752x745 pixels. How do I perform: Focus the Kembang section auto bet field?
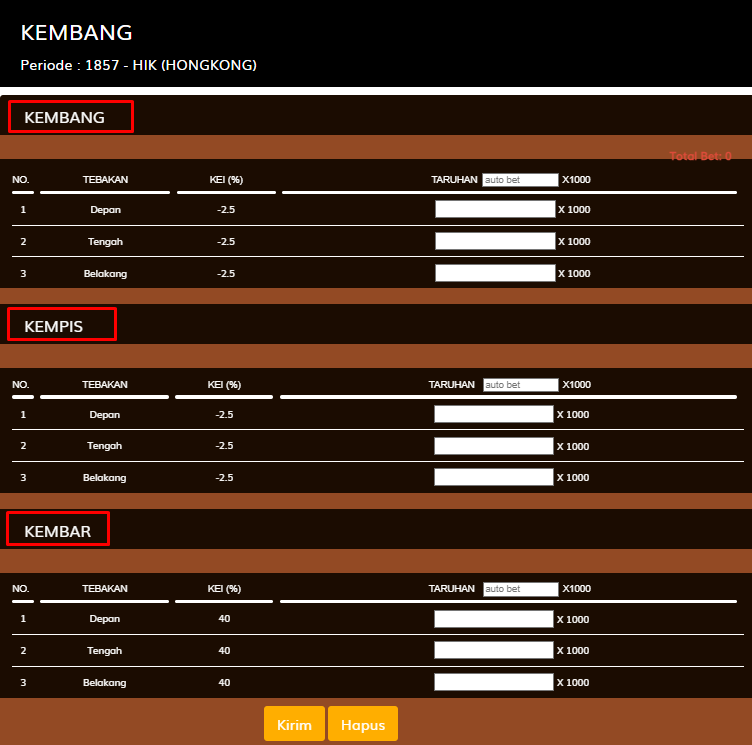520,180
